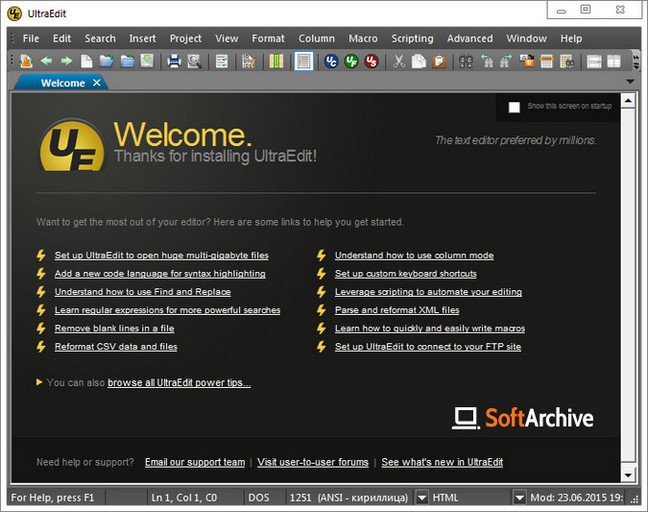Screen dimensions: 648x512
Task: Open 'Reformat CSV data and files' link
Action: pyautogui.click(x=116, y=346)
